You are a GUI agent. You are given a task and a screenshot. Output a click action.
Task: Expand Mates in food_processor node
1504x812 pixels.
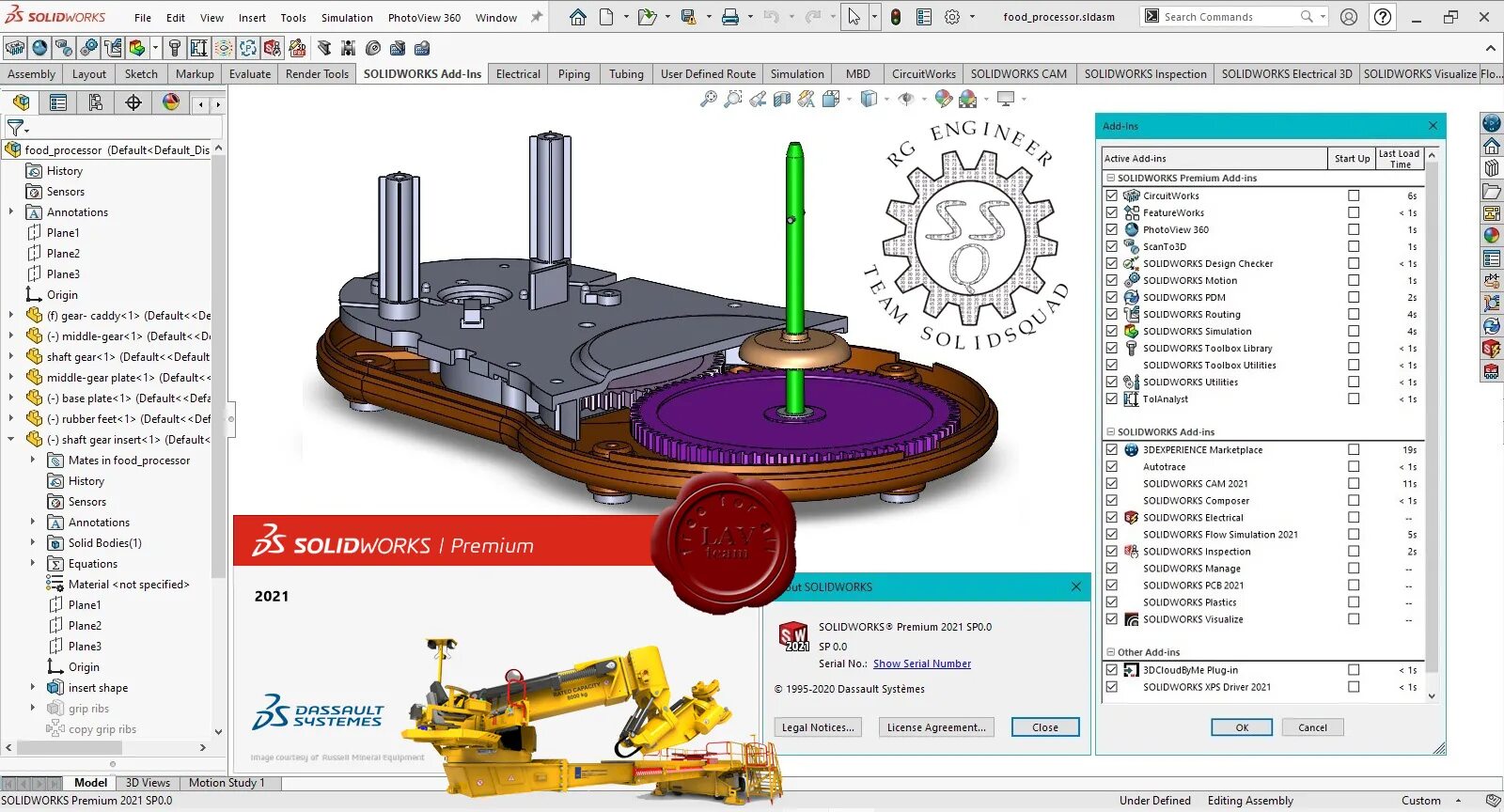(x=33, y=461)
